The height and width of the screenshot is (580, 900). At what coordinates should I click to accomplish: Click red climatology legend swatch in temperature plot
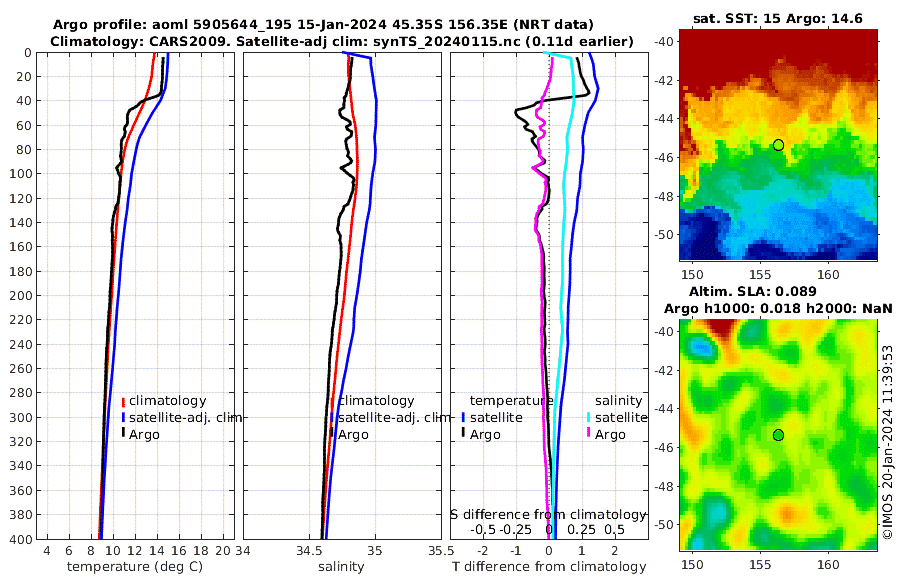pos(123,401)
